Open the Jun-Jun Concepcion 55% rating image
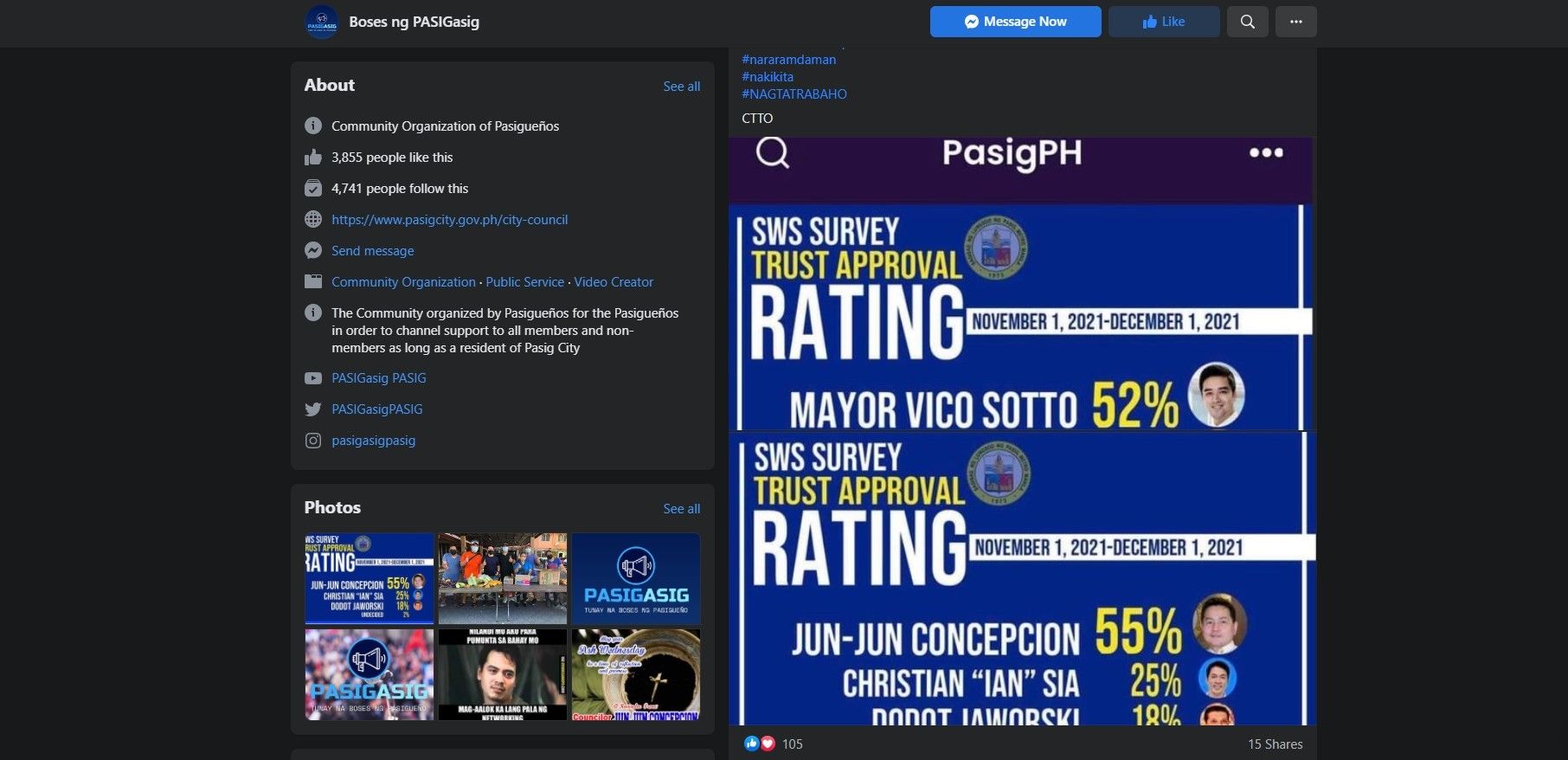 click(x=1022, y=578)
